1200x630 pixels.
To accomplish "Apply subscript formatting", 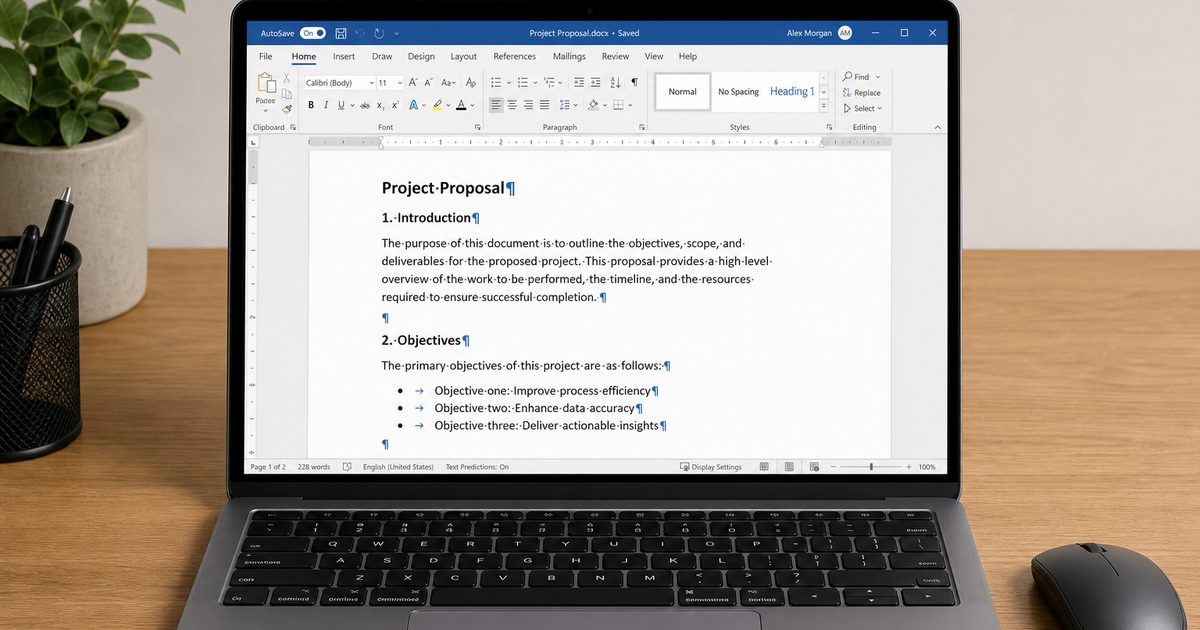I will (x=380, y=105).
